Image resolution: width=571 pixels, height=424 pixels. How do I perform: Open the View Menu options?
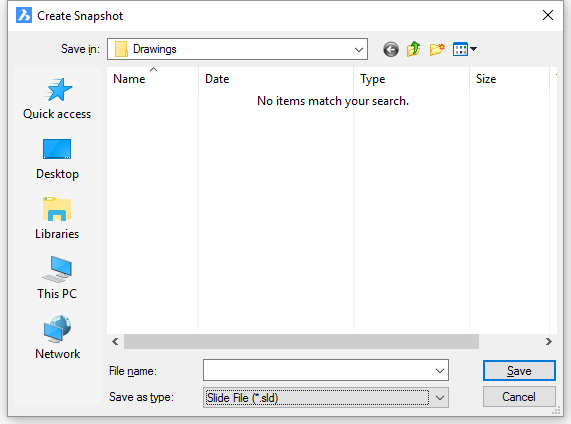465,49
